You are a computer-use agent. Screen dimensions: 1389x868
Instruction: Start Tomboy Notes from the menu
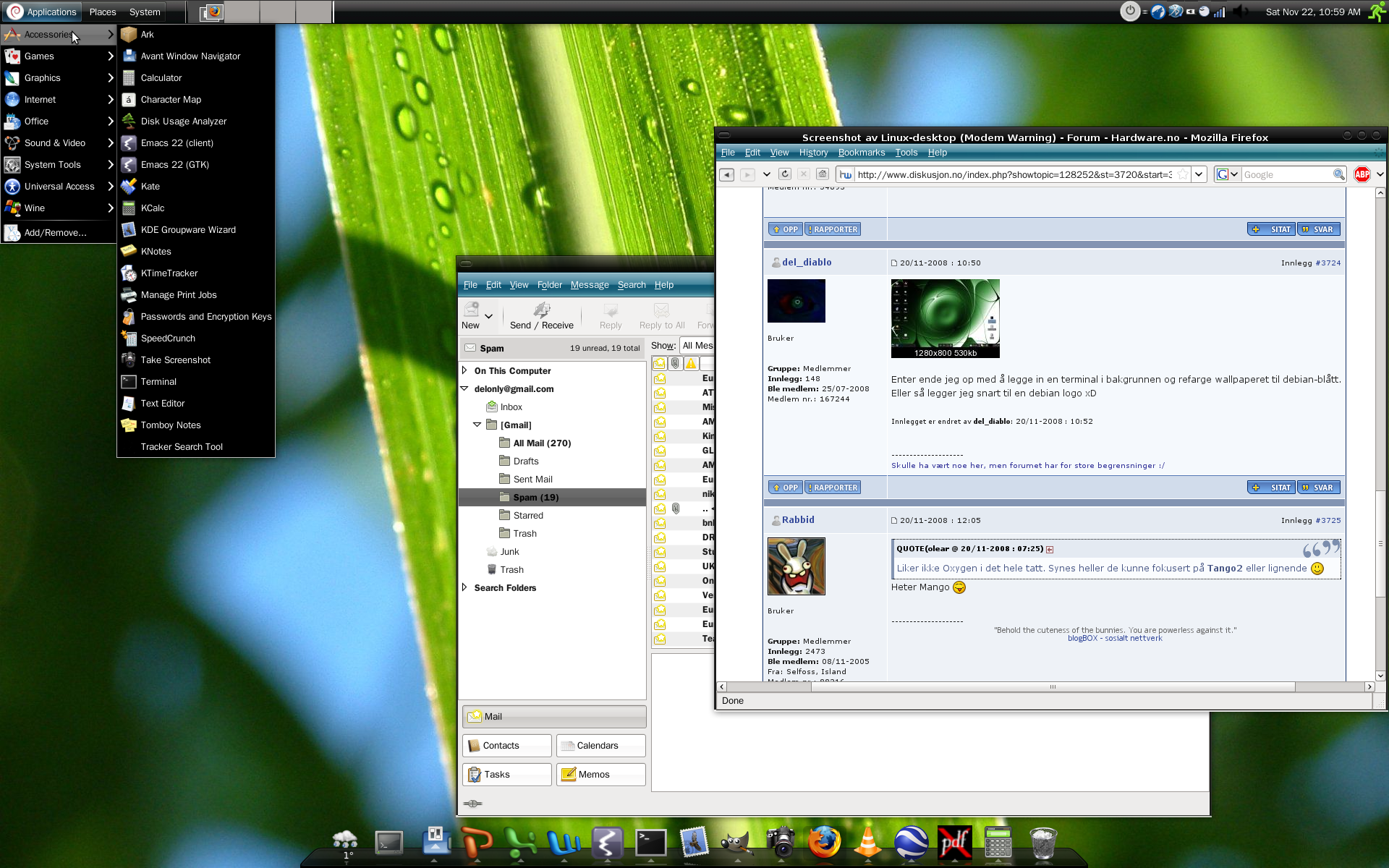coord(196,425)
